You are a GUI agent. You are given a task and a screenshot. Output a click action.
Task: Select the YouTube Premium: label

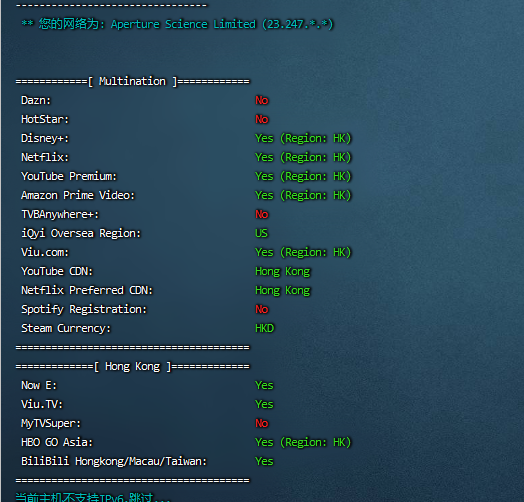click(69, 176)
